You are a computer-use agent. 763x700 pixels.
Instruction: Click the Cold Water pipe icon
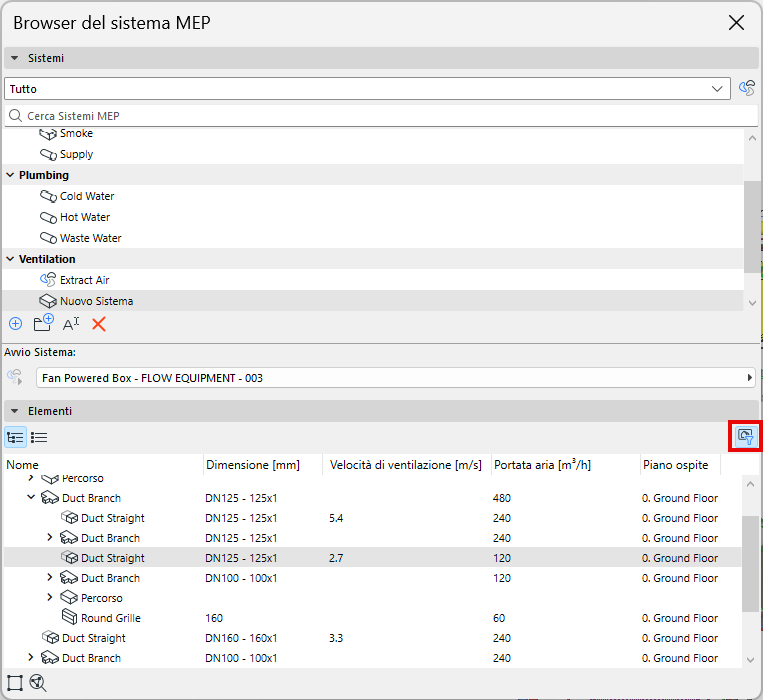click(48, 196)
